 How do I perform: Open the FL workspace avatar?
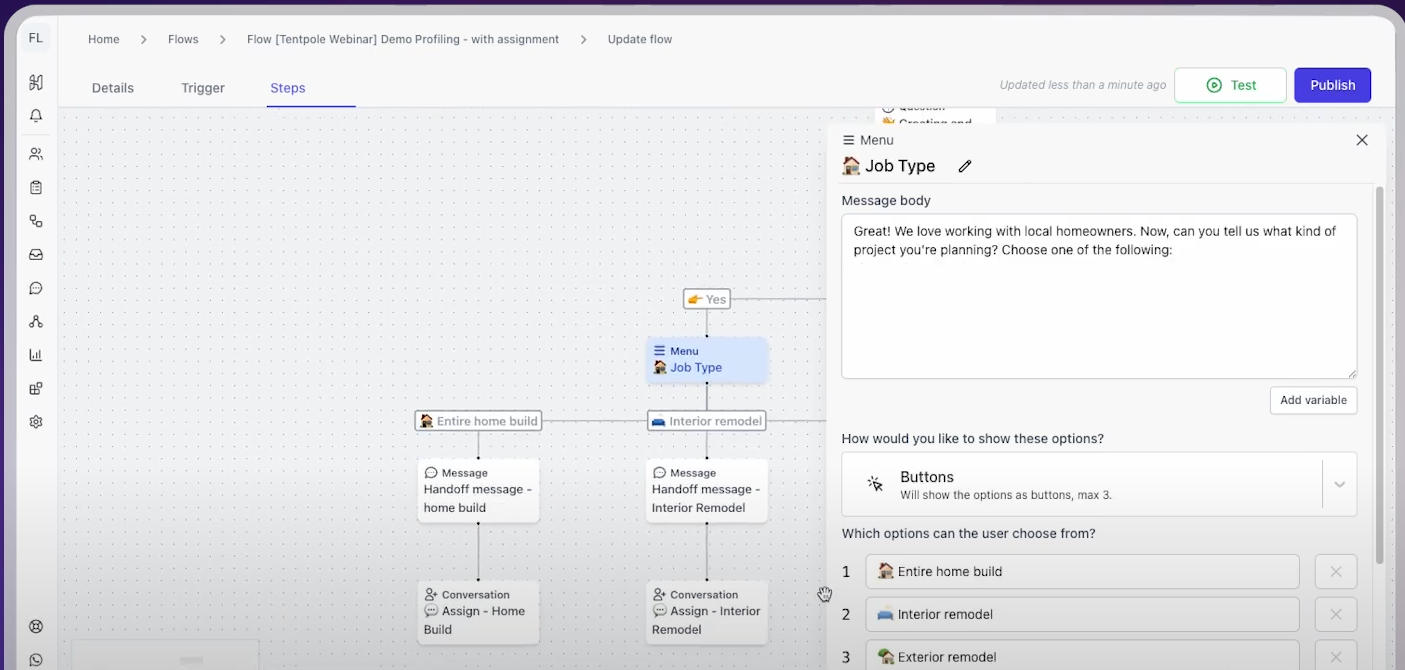(36, 38)
